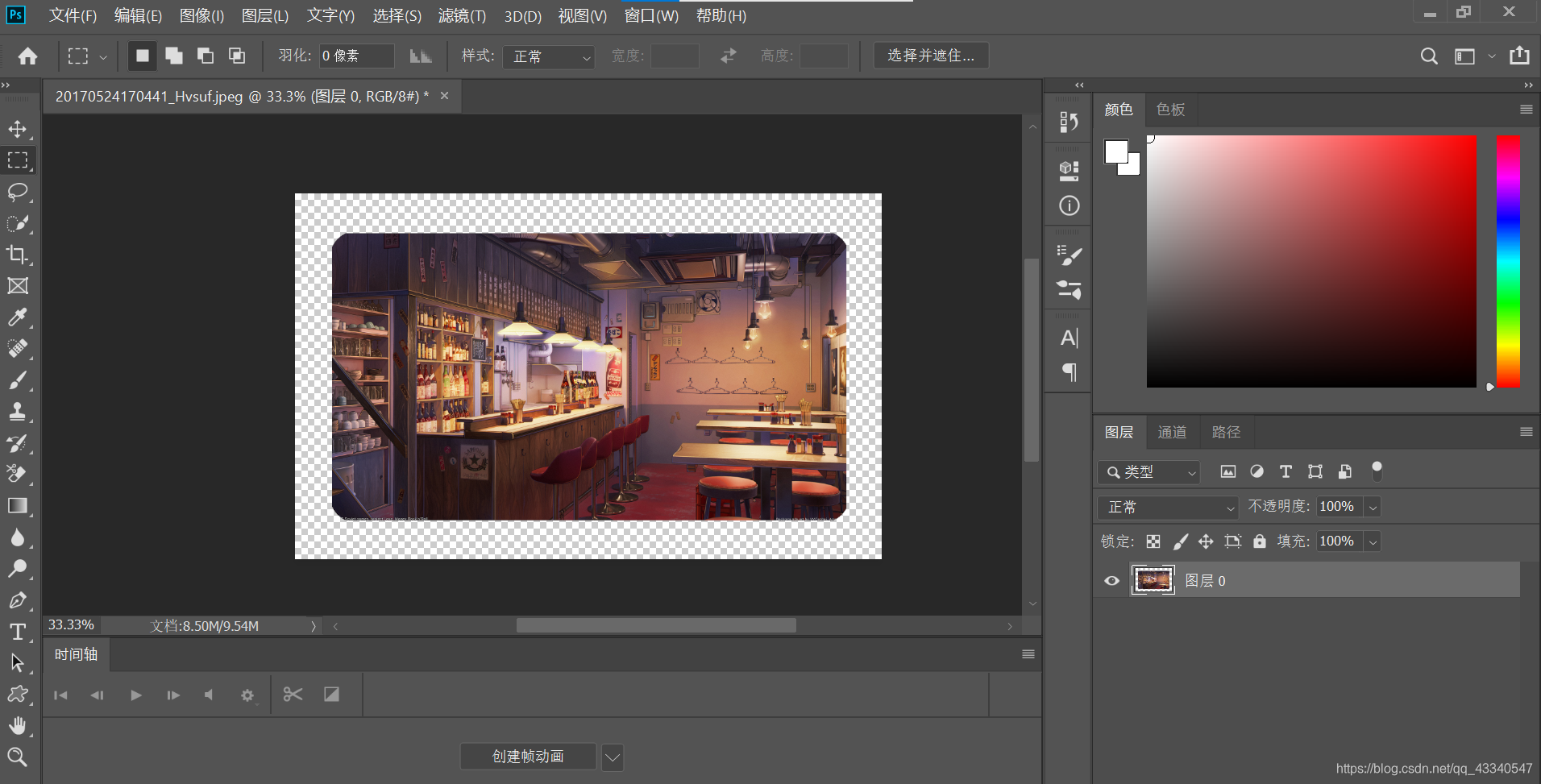This screenshot has width=1541, height=784.
Task: Select the Eraser tool
Action: tap(18, 475)
